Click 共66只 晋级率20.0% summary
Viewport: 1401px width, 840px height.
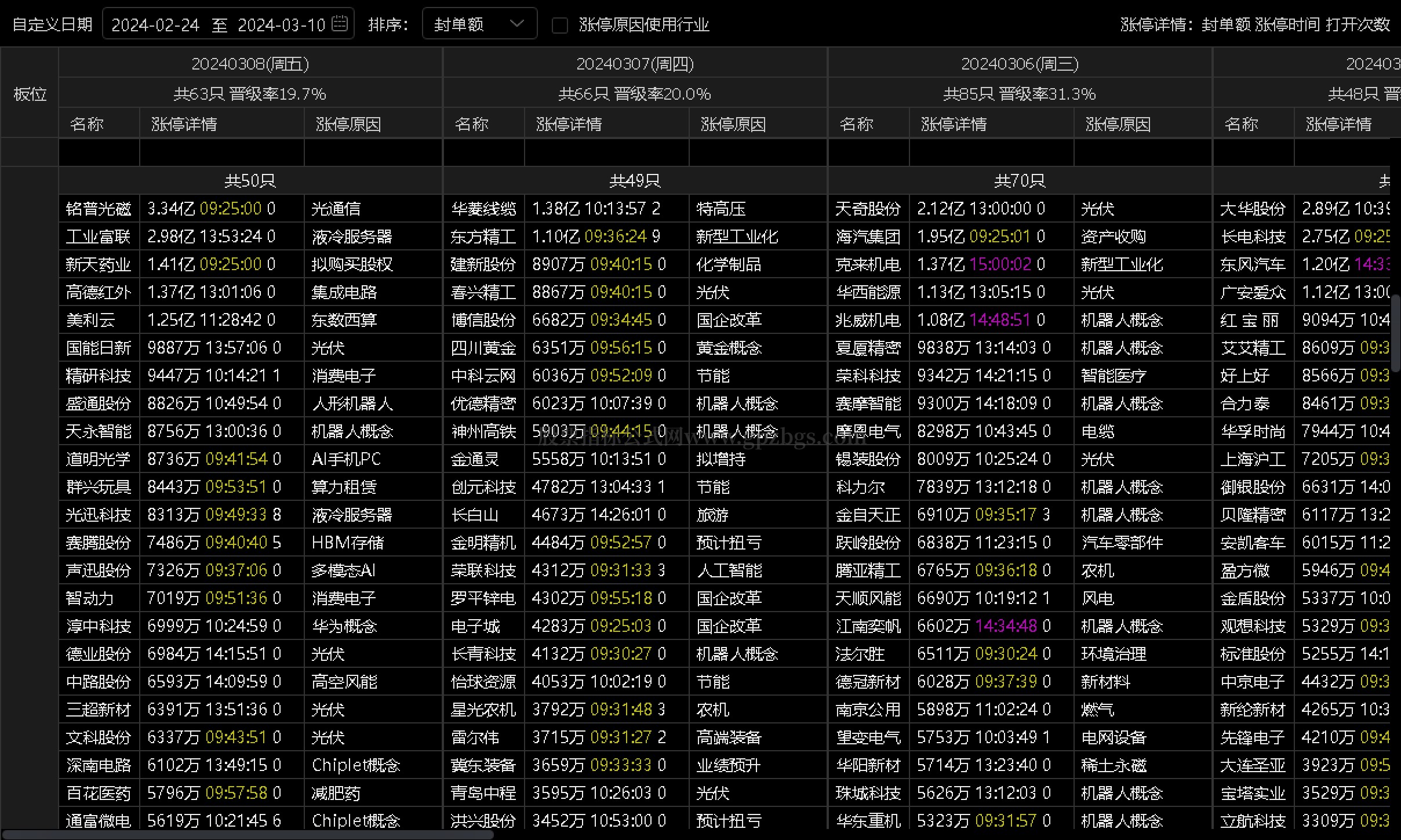(635, 93)
